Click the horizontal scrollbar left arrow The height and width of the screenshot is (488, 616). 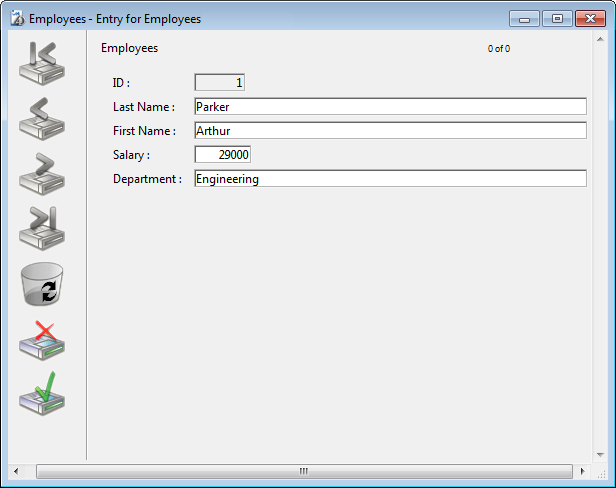click(15, 471)
